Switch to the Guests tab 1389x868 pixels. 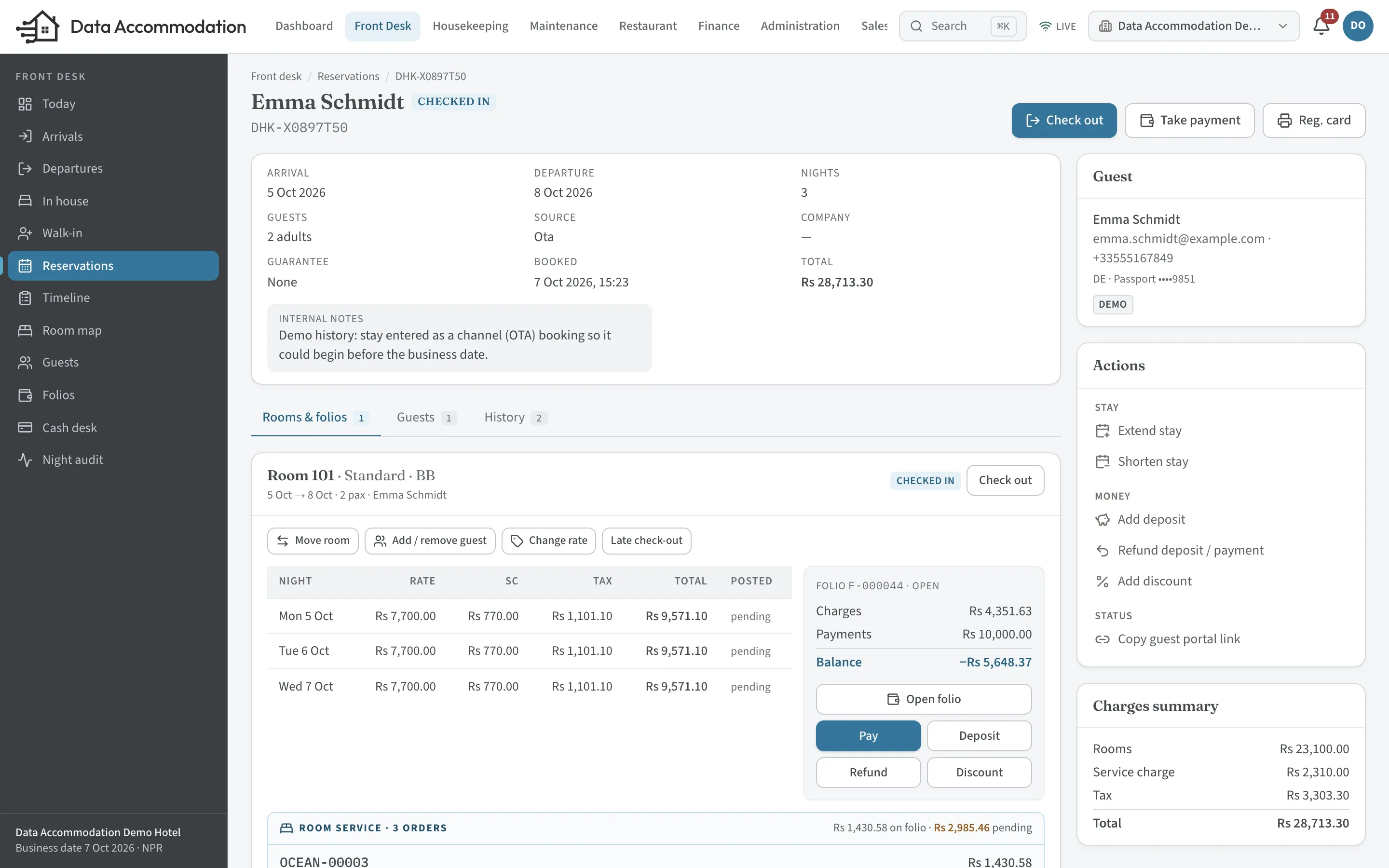tap(426, 417)
